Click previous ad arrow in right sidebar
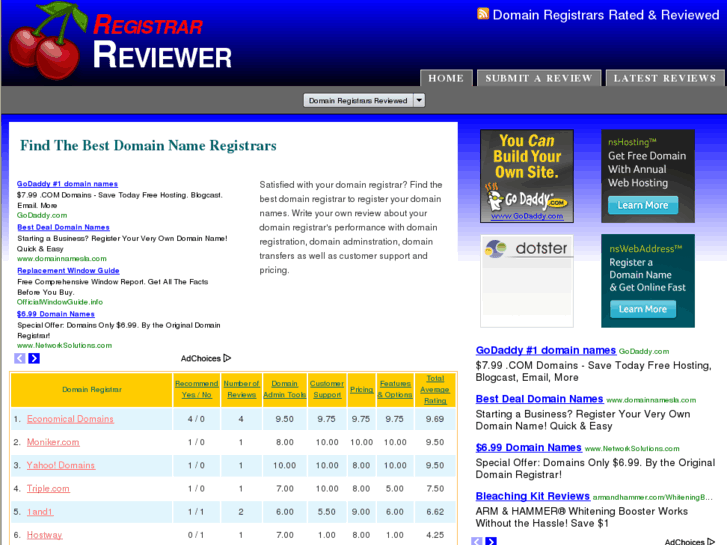Screen dimensions: 727x545 pos(477,541)
